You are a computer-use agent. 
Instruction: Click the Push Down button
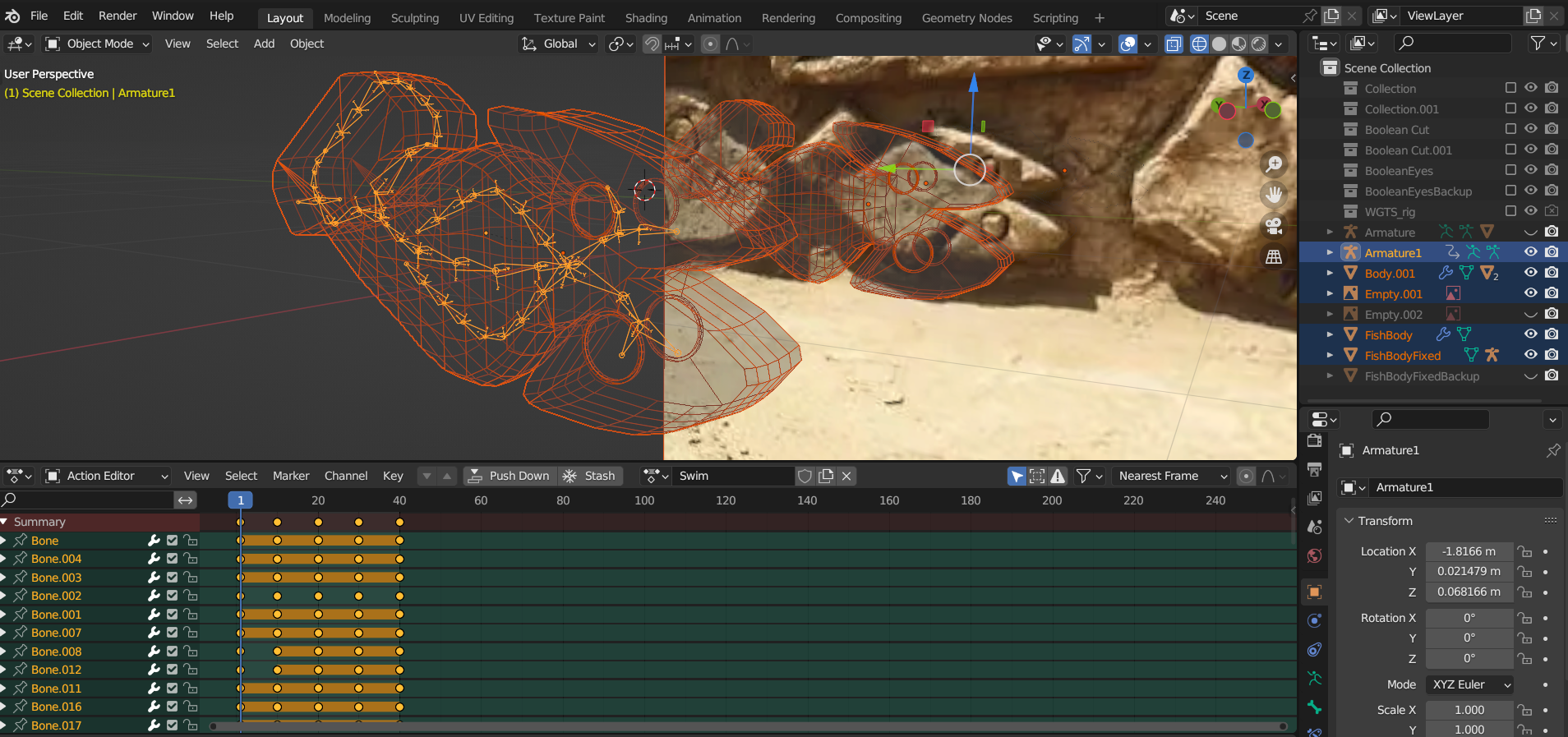pos(509,476)
